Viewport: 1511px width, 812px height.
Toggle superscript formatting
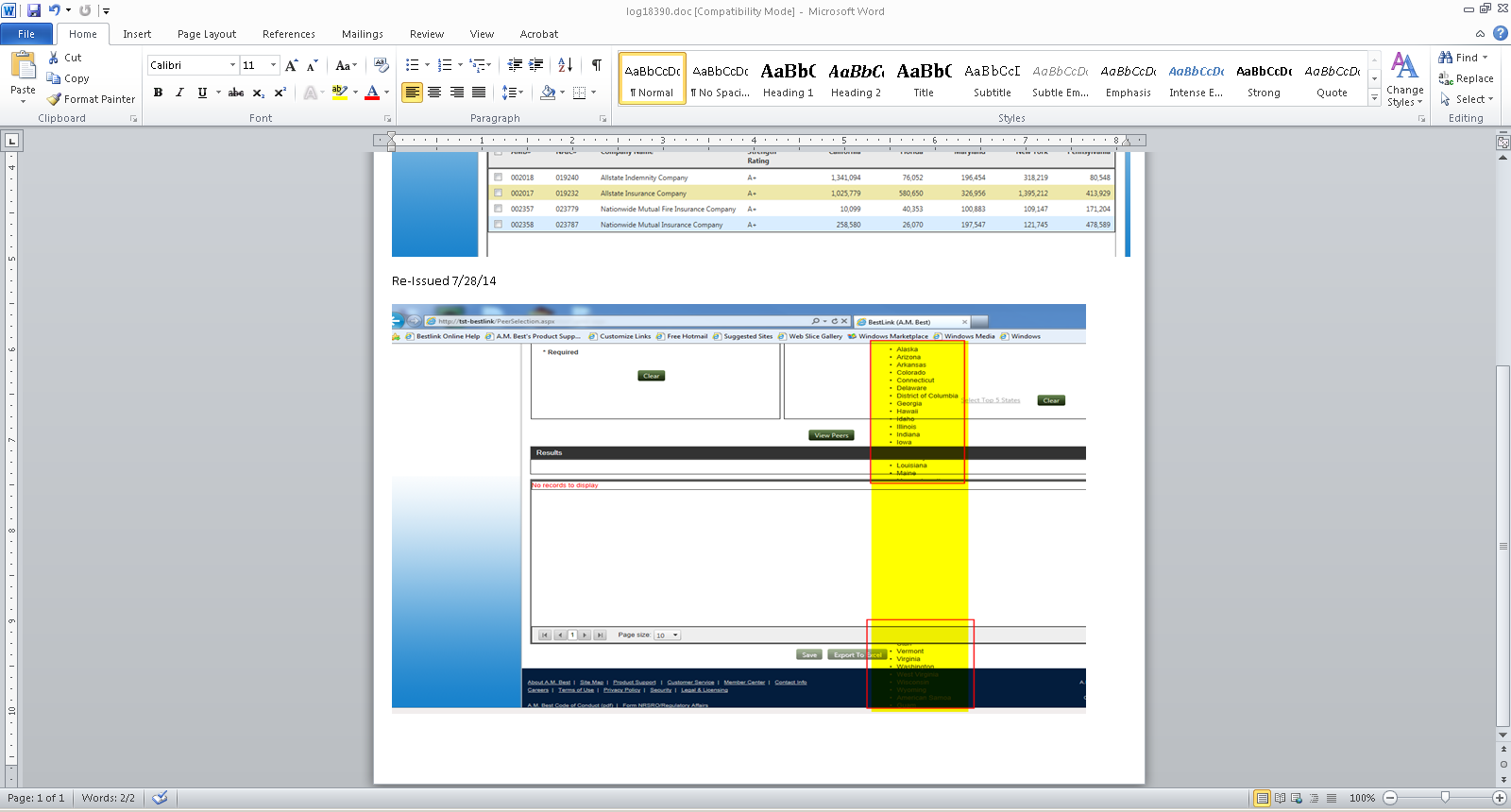(280, 93)
